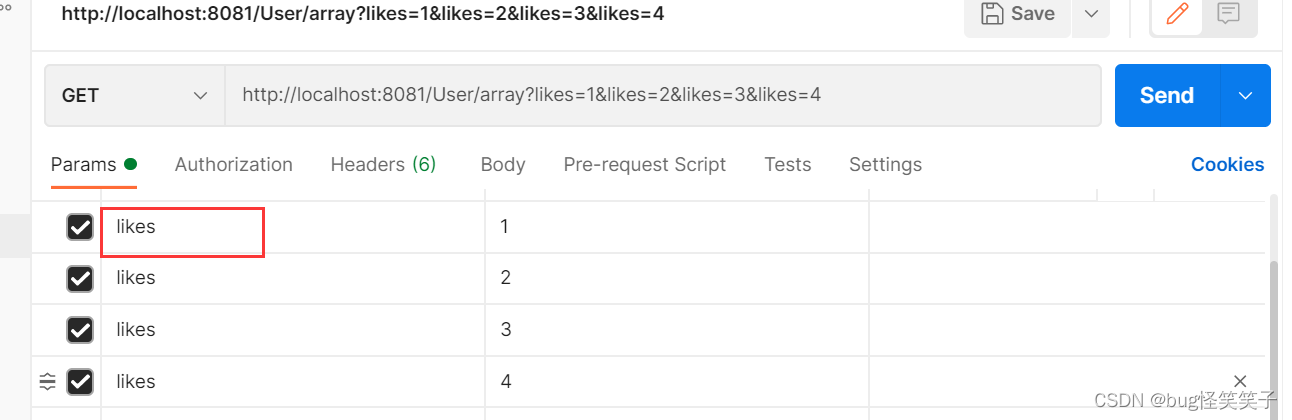Open the Pre-request Script tab

(645, 164)
